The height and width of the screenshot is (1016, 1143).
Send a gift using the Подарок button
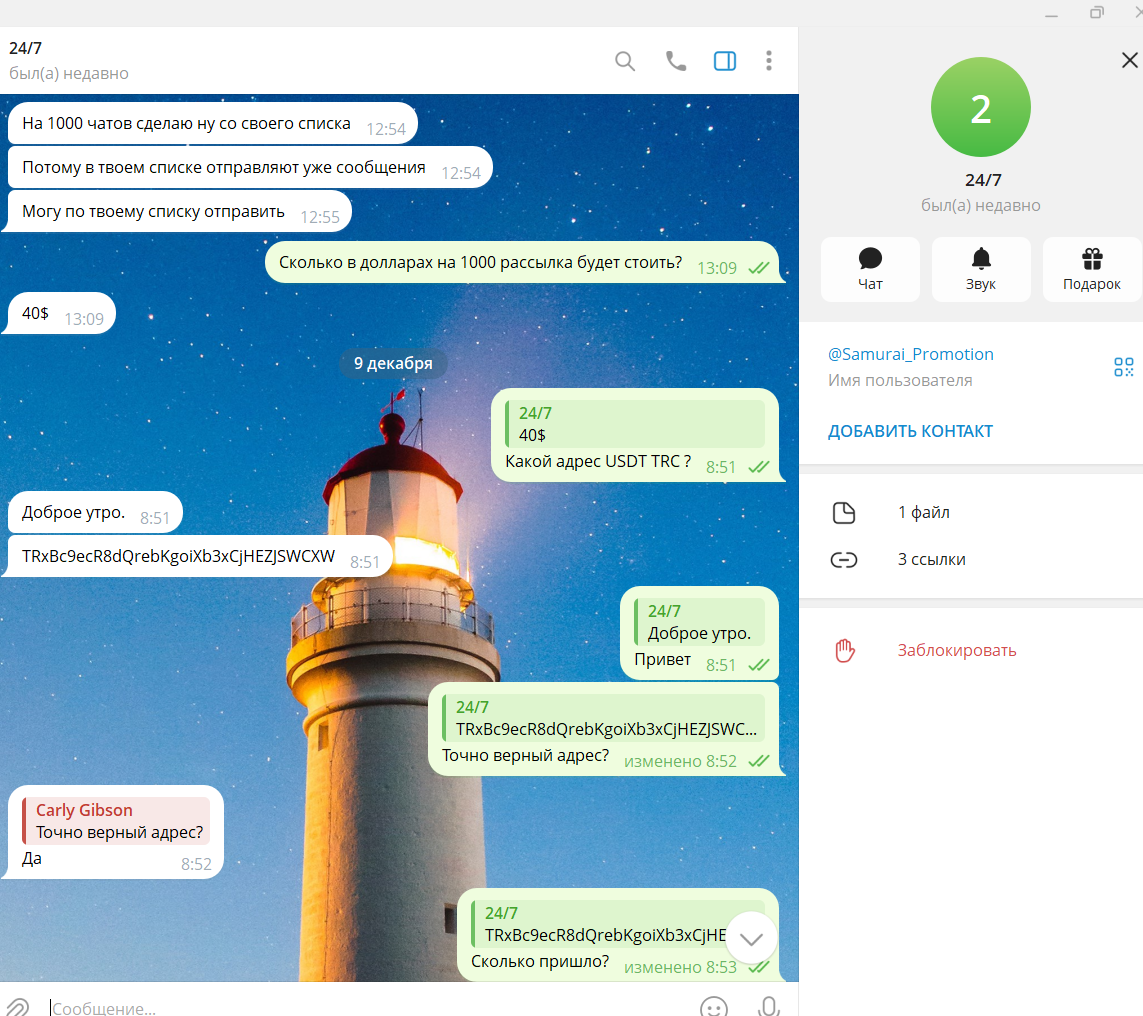[x=1092, y=268]
